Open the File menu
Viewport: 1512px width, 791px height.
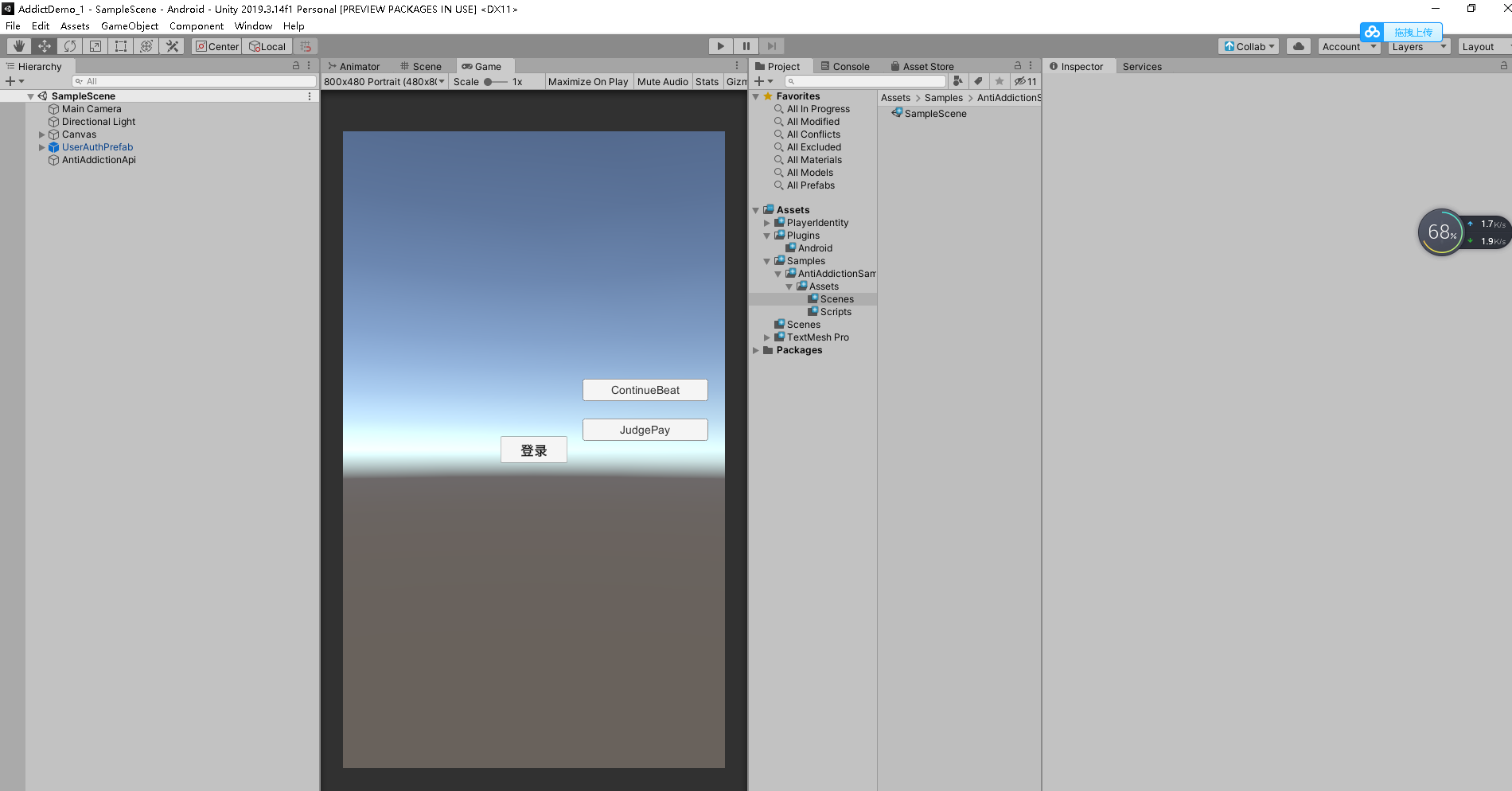[13, 25]
